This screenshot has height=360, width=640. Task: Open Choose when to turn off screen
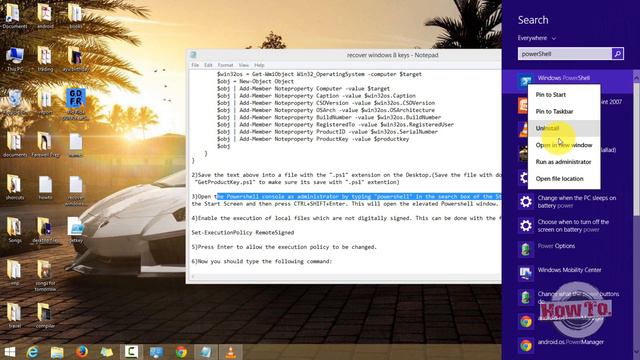click(573, 226)
